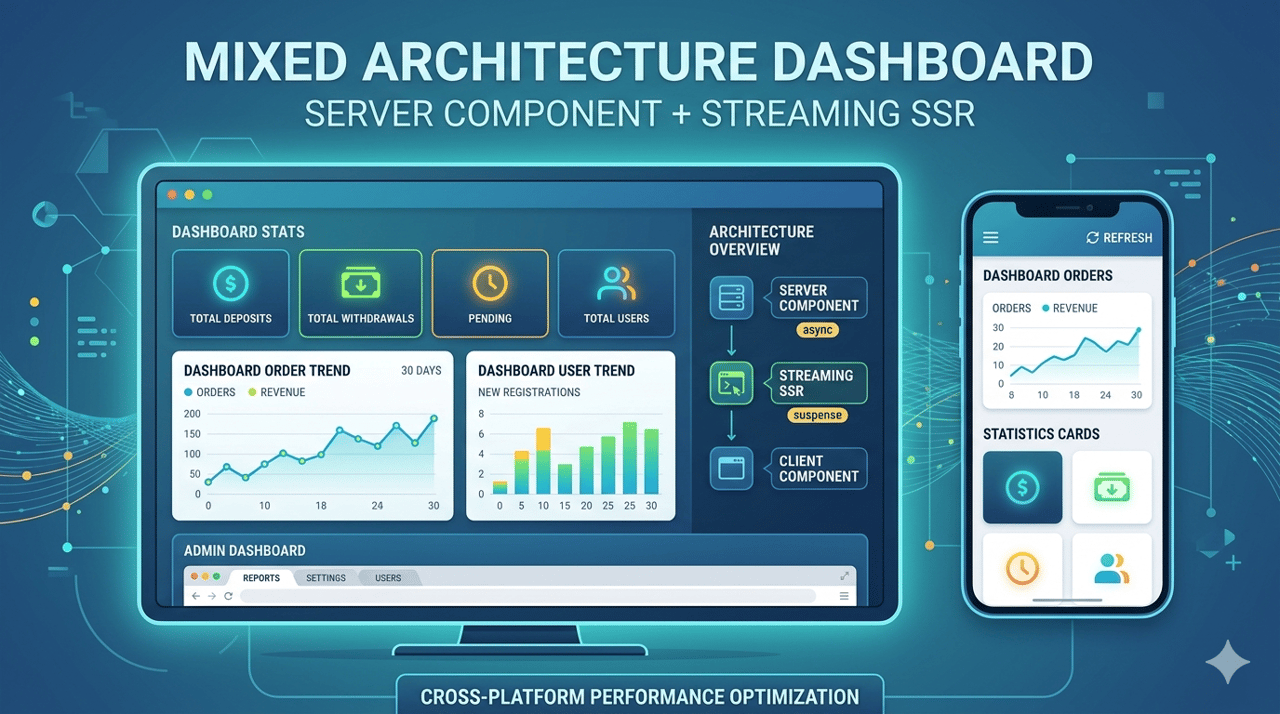Tap the phone users statistics card
This screenshot has height=714, width=1280.
(1111, 568)
